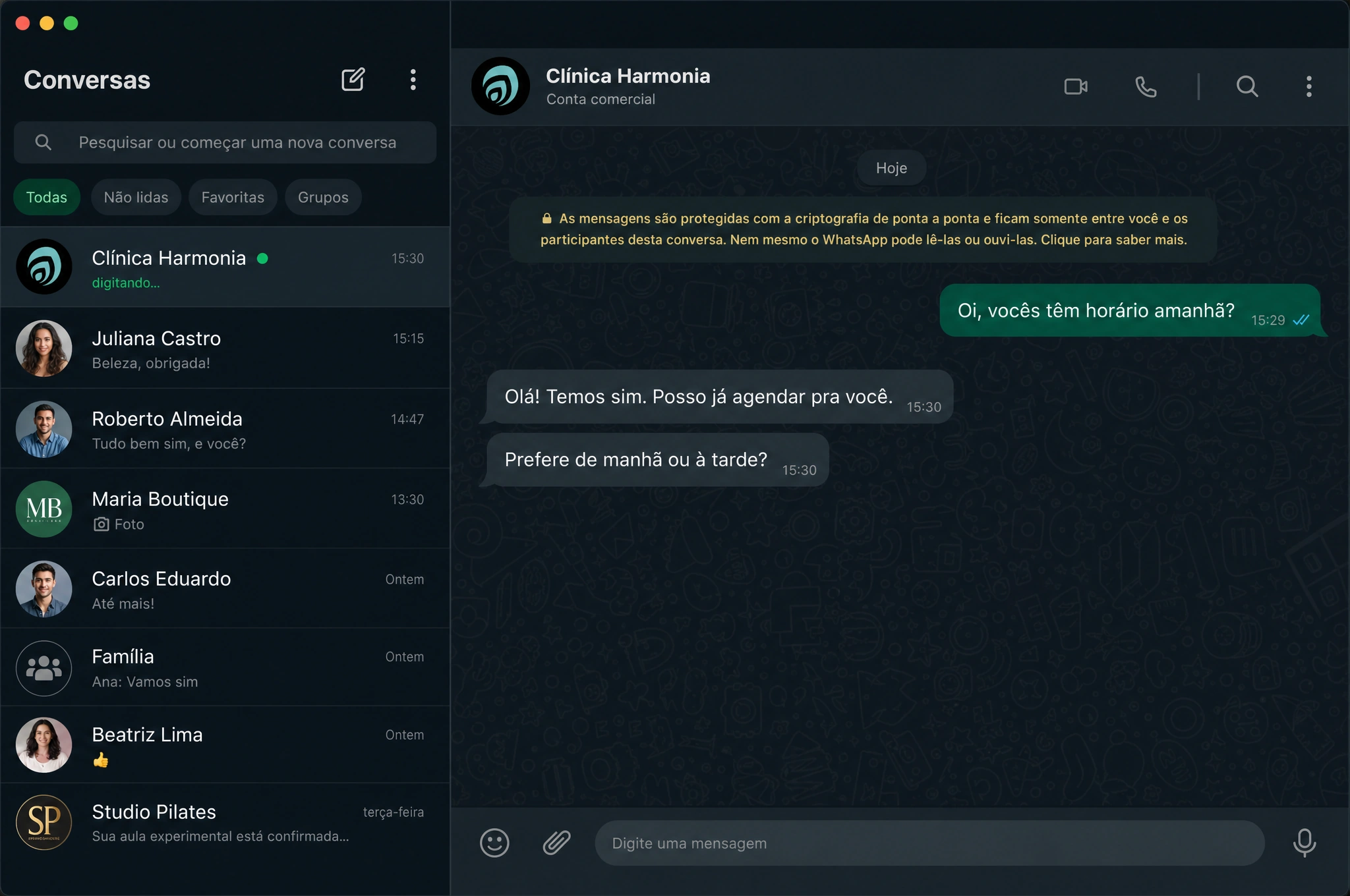Screen dimensions: 1350x896
Task: Click the 'Até mais!' preview under Carlos Eduardo
Action: click(123, 603)
